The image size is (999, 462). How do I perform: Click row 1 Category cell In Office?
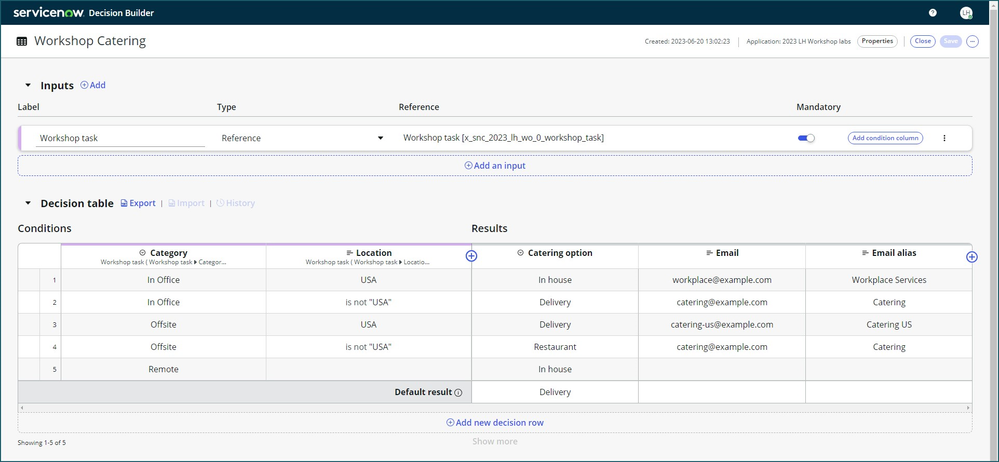point(164,280)
